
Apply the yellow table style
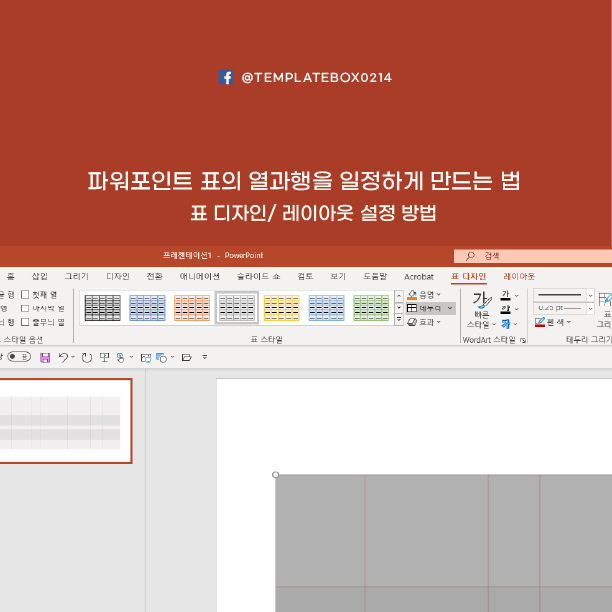point(281,308)
